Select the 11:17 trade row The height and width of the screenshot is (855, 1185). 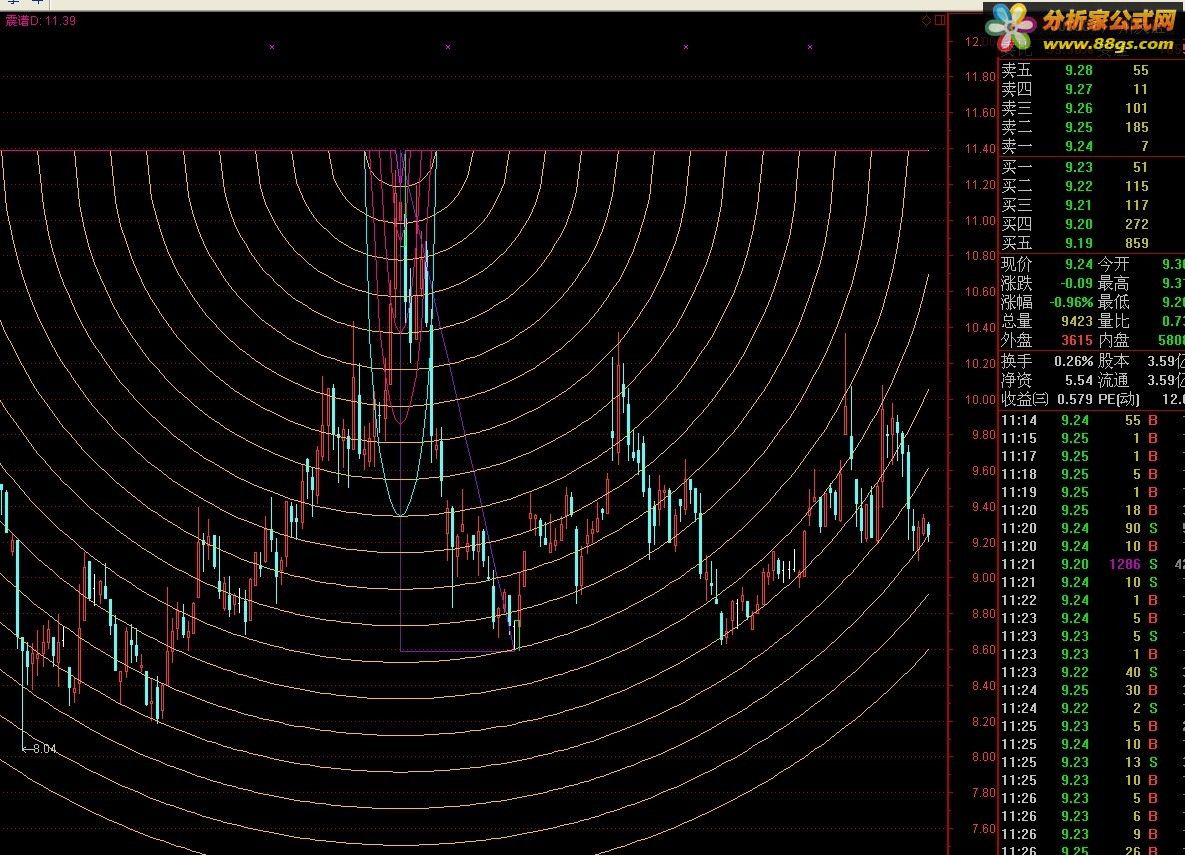click(x=1091, y=457)
